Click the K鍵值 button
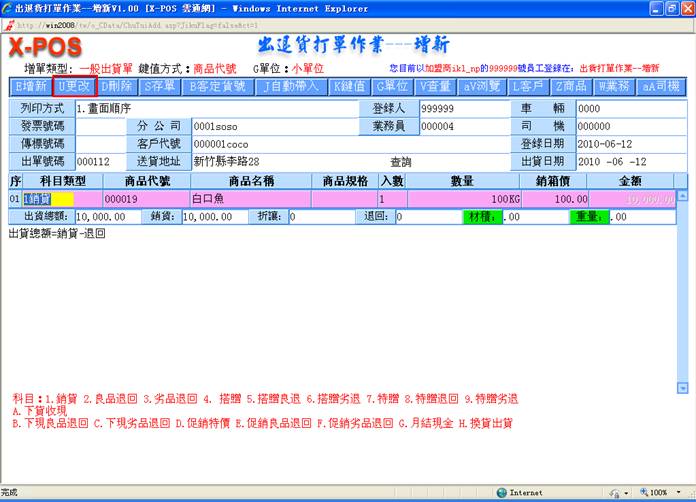Viewport: 696px width, 502px height. pos(351,86)
